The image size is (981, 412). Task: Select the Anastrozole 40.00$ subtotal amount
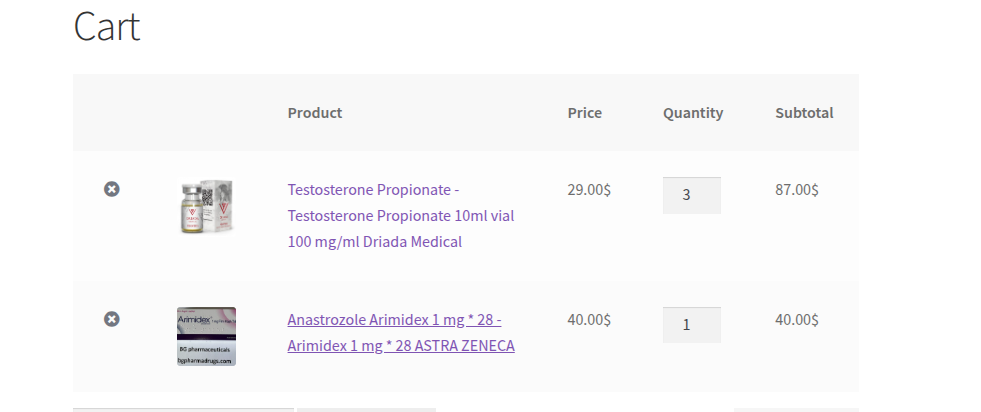point(797,319)
